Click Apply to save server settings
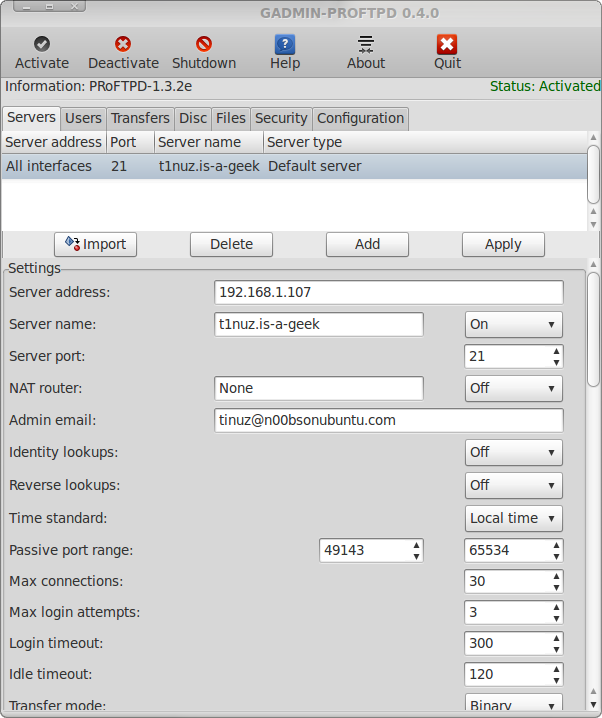Image resolution: width=602 pixels, height=718 pixels. pyautogui.click(x=503, y=244)
